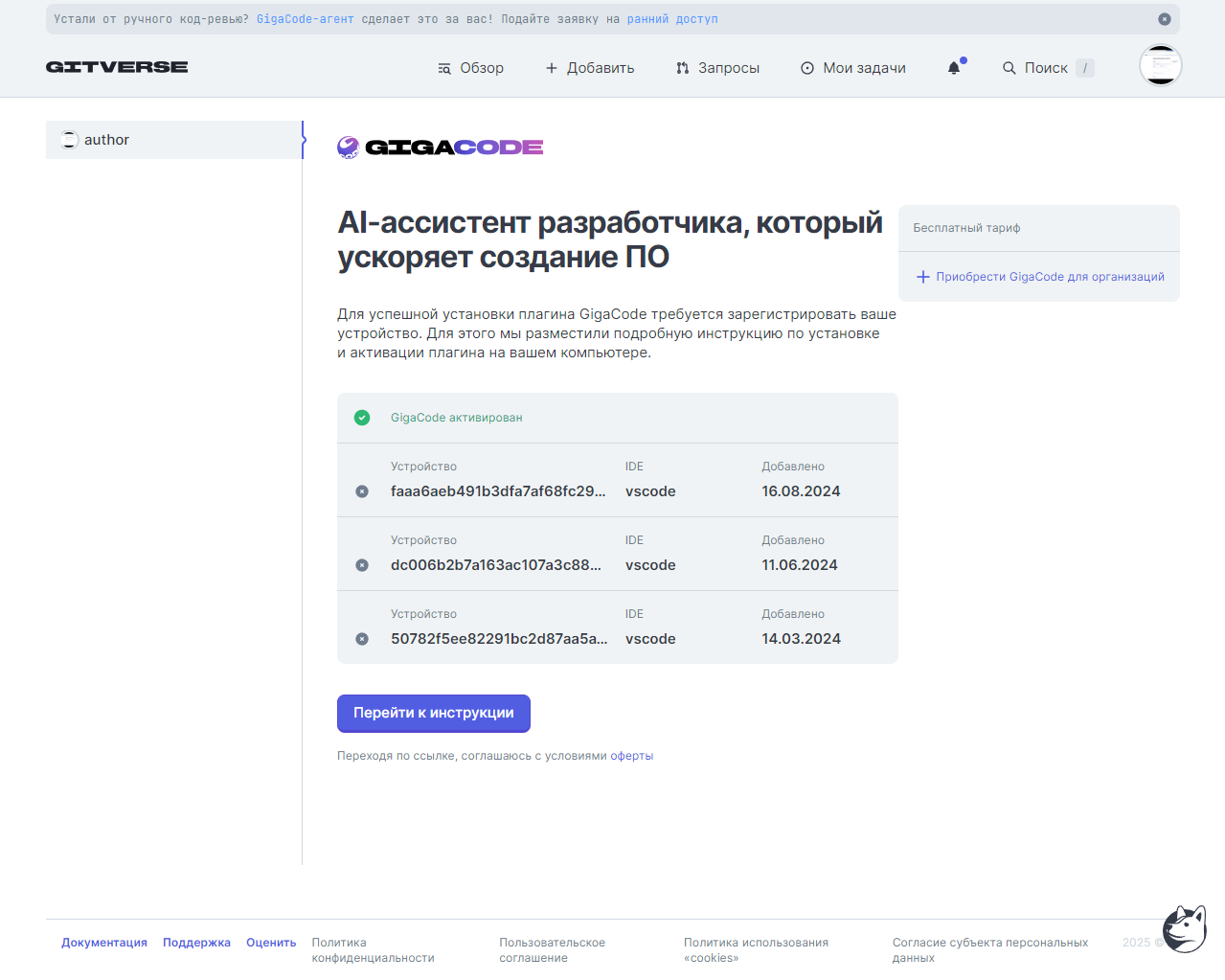This screenshot has height=980, width=1225.
Task: Click the date 14.03.2024
Action: (x=801, y=639)
